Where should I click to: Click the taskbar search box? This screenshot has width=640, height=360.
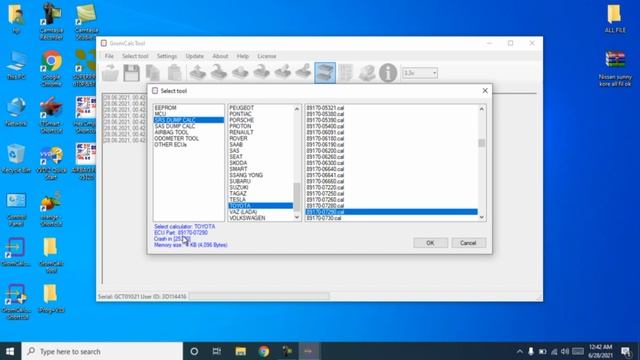102,351
